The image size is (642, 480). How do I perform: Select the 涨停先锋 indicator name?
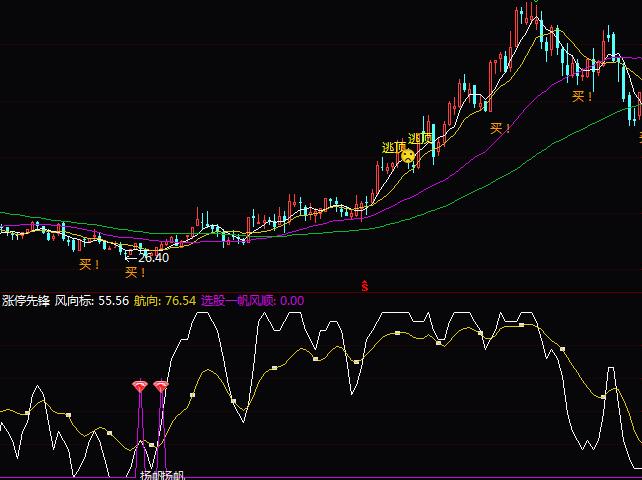tap(25, 300)
